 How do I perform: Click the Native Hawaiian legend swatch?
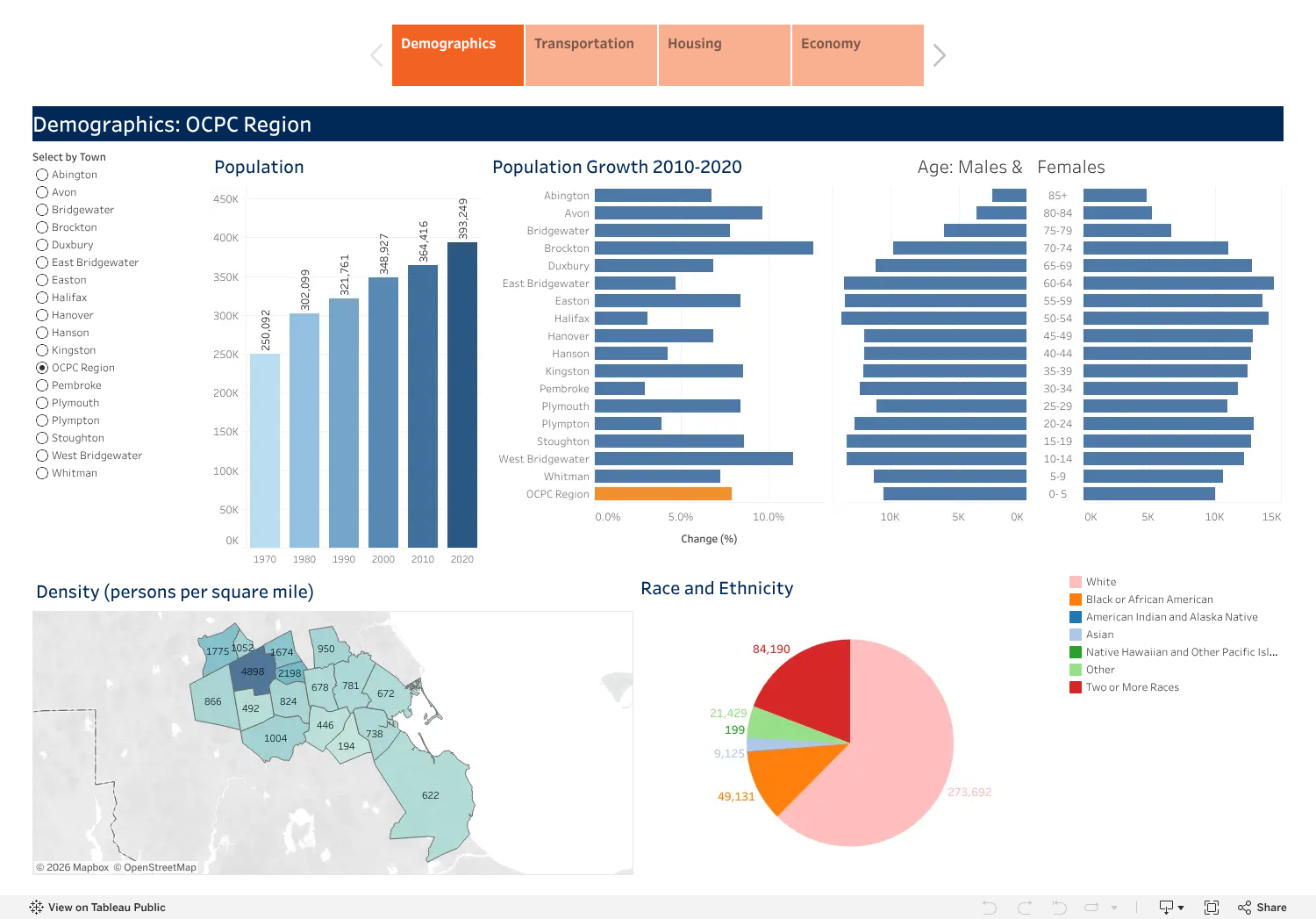[x=1076, y=652]
